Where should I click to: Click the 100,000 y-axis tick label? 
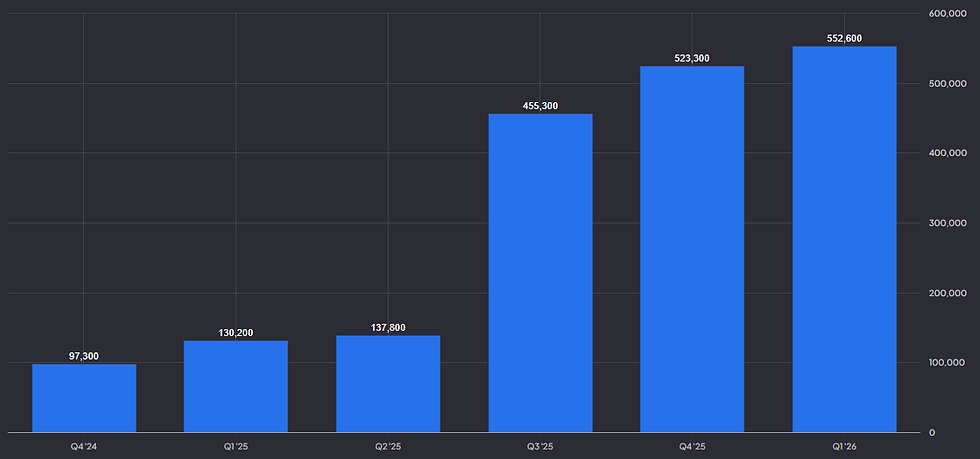coord(945,363)
